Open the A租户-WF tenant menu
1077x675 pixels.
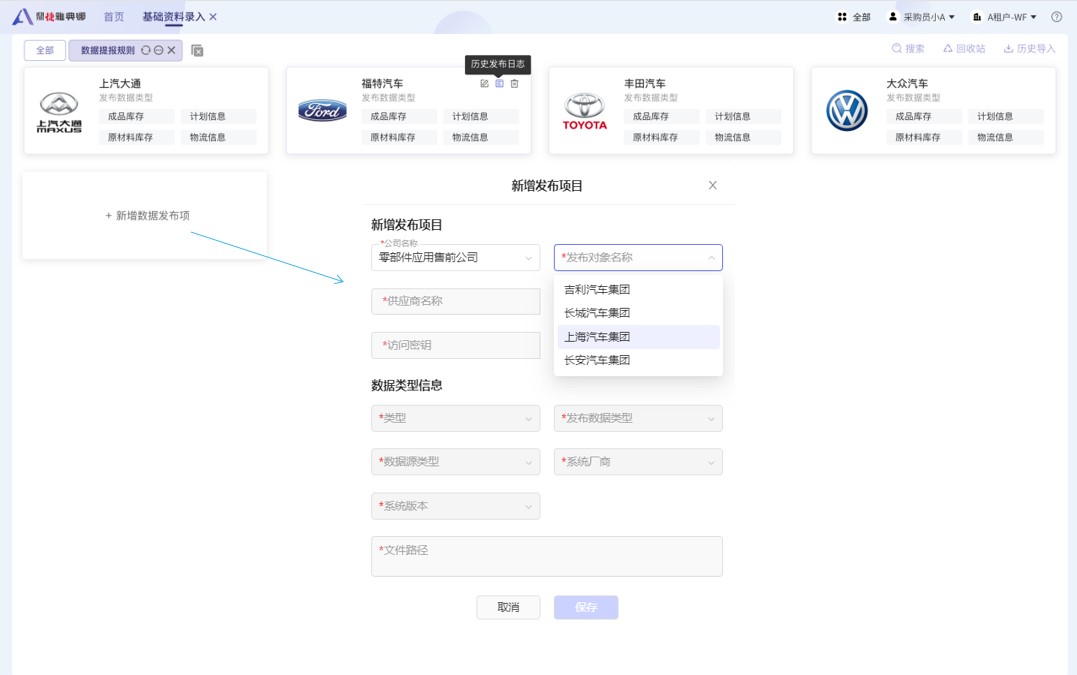[x=1004, y=17]
